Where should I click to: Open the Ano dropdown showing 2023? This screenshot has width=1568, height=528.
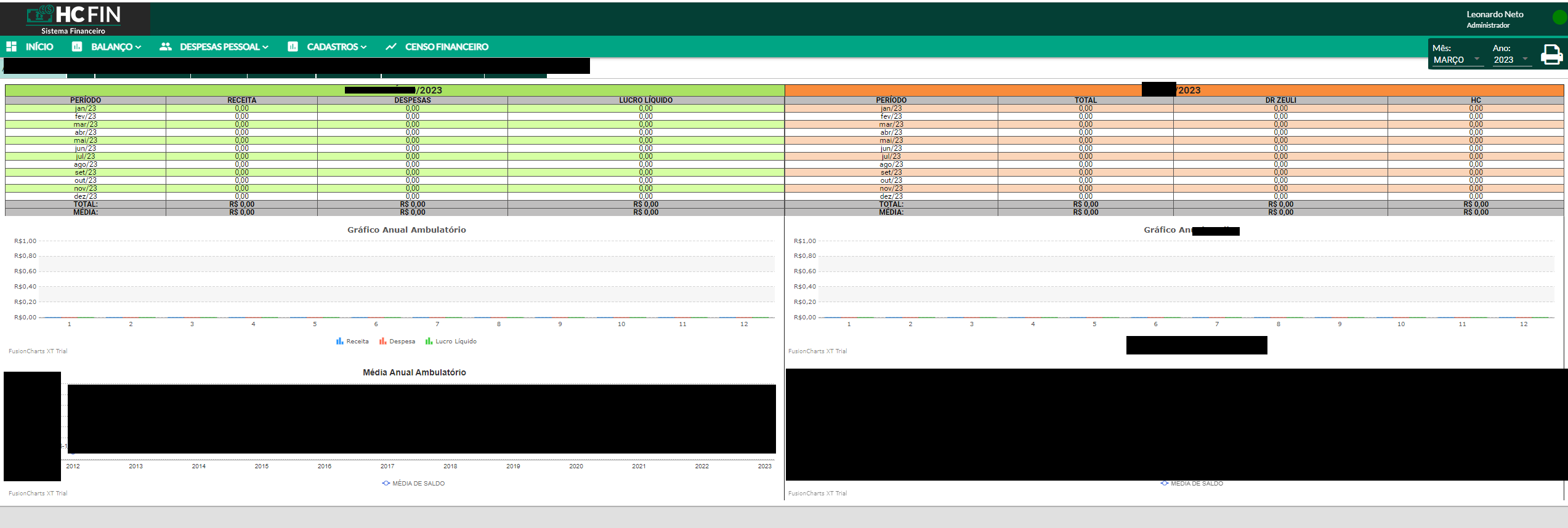[1511, 60]
